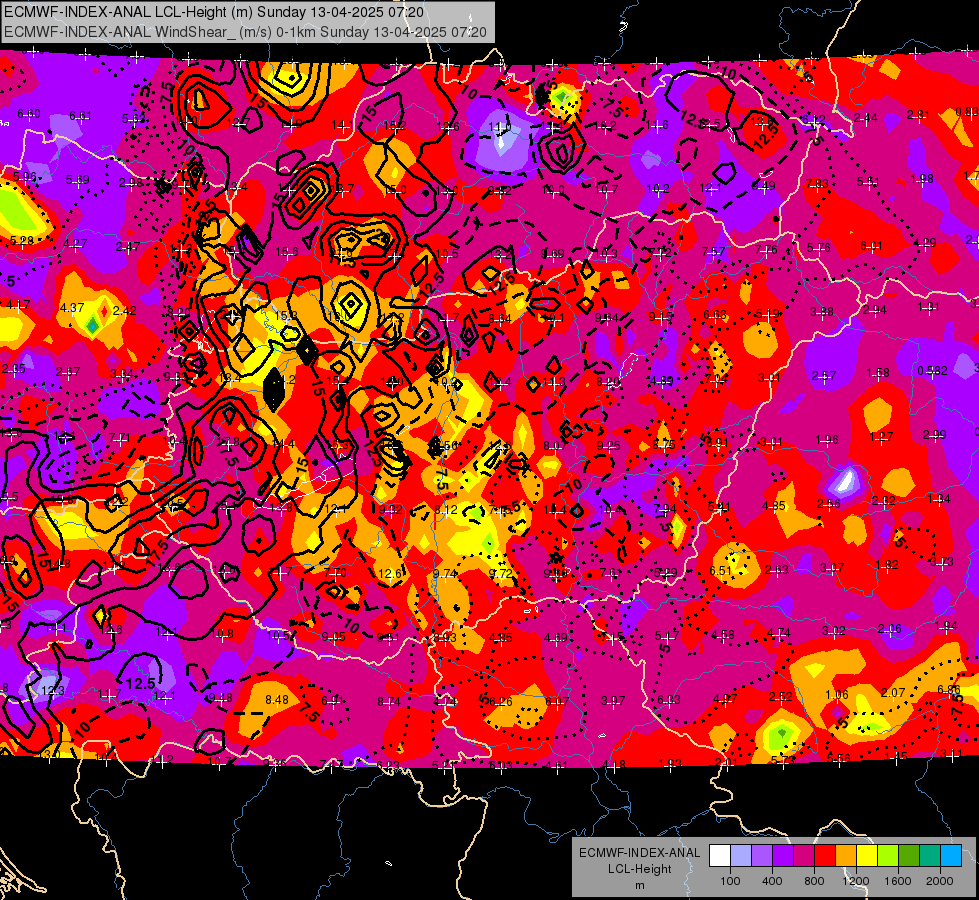Click the 3.88 grid value
The image size is (979, 900).
click(822, 312)
